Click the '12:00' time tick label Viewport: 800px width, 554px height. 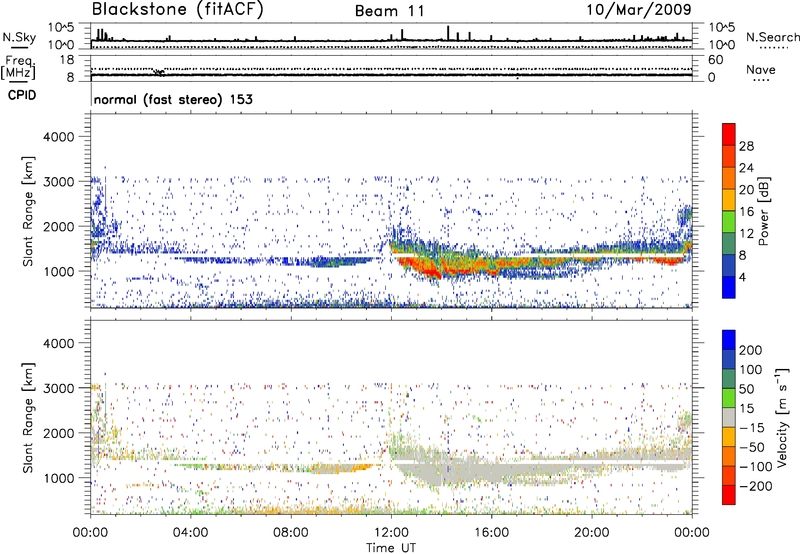click(391, 533)
